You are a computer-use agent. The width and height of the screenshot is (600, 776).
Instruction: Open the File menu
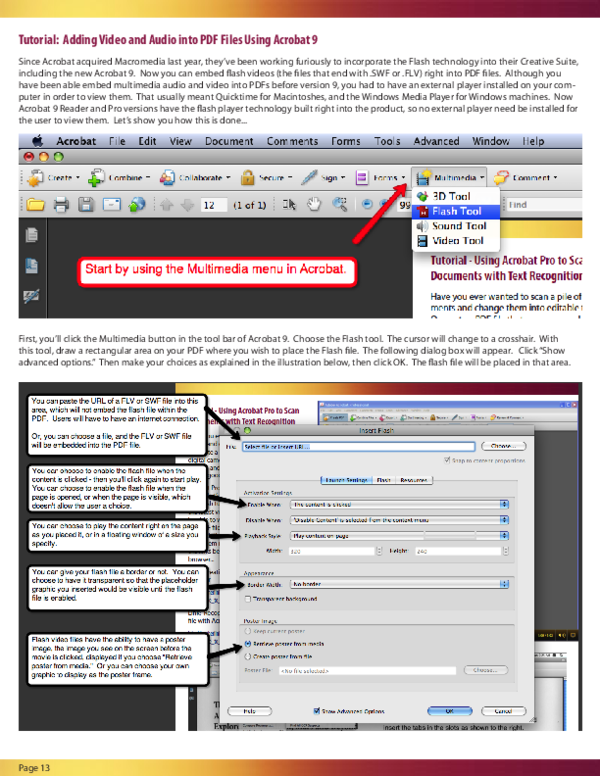[x=117, y=141]
